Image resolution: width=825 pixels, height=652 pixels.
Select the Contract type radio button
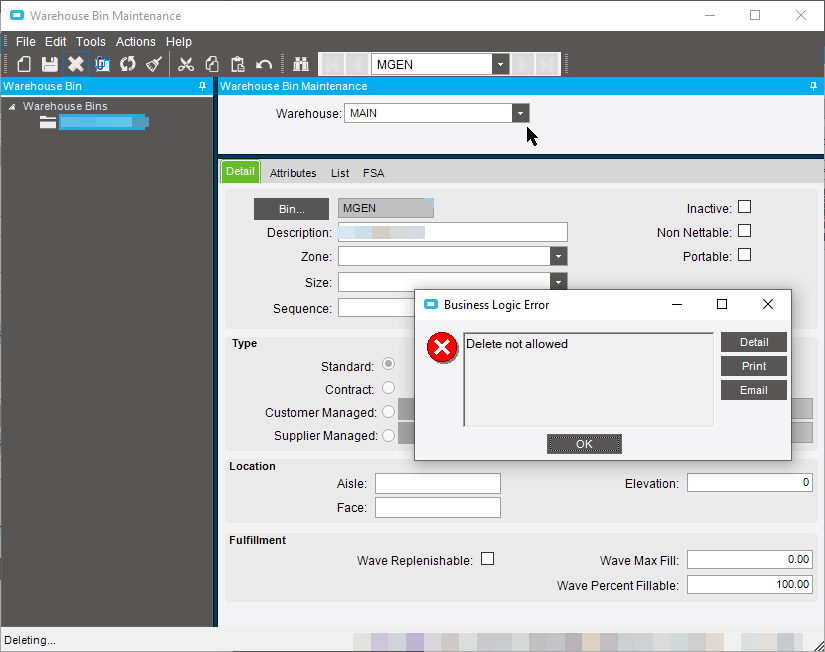388,388
